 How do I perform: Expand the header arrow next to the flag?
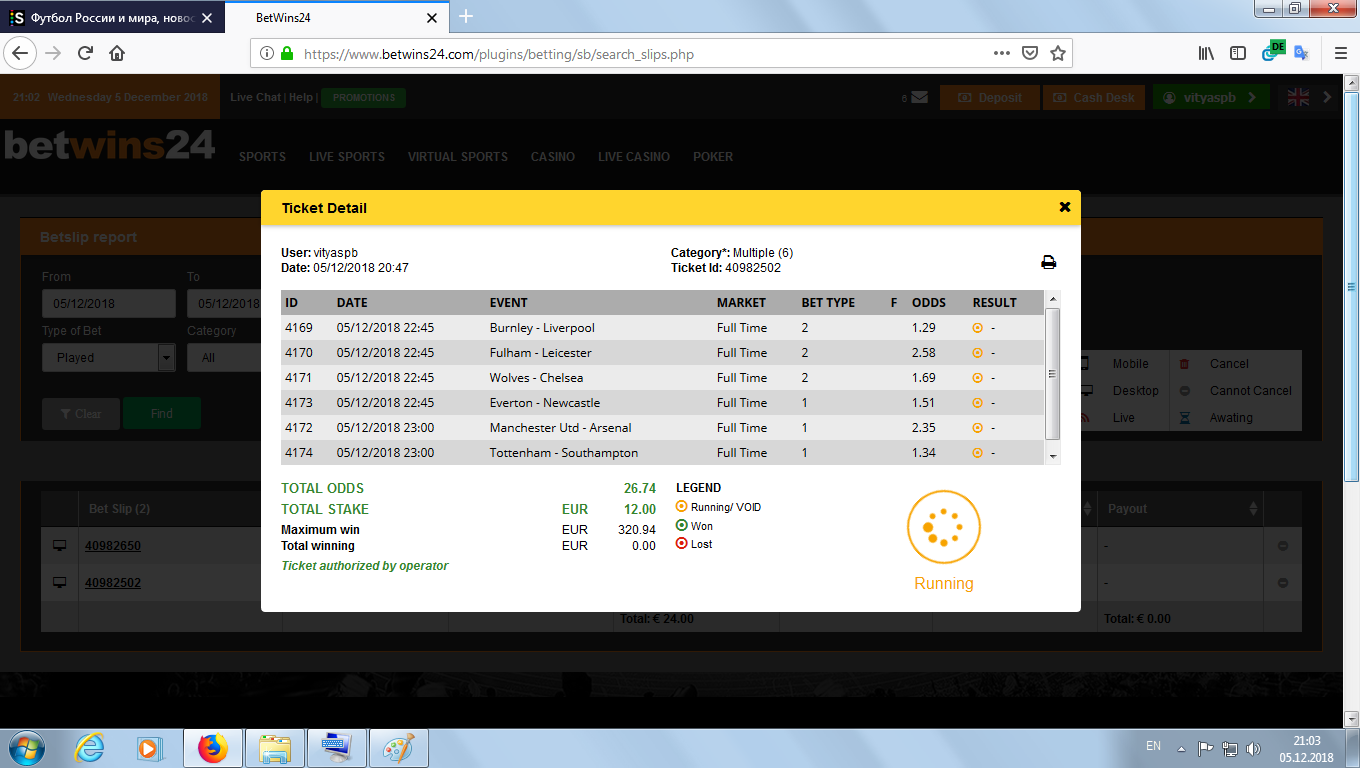[x=1327, y=97]
